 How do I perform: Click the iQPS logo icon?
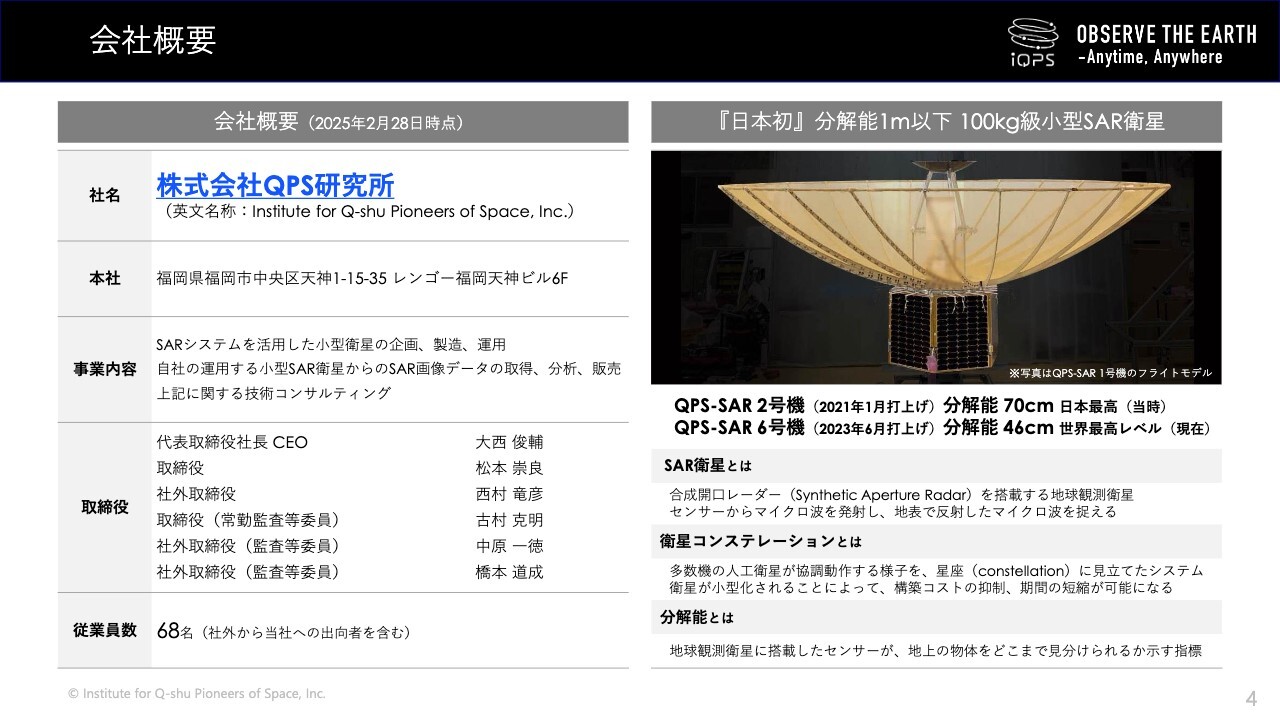pyautogui.click(x=1033, y=42)
